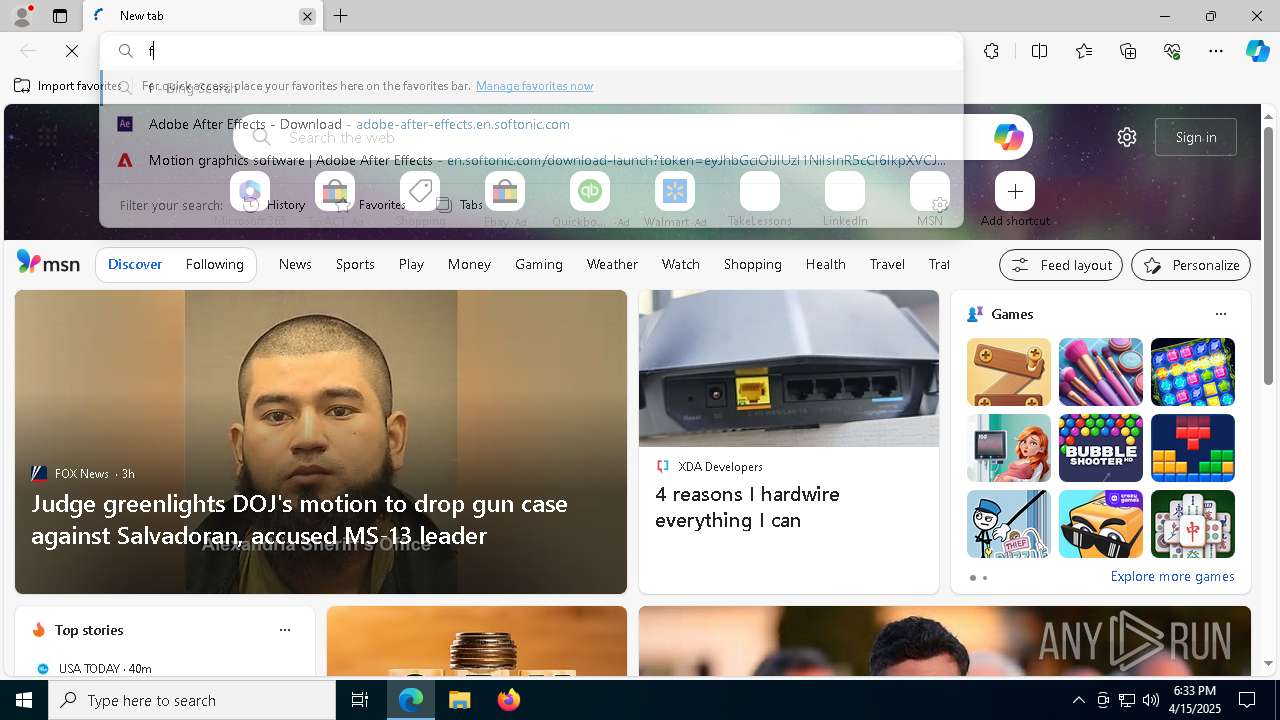Click scrollbar down arrow
Screen dimensions: 1280x720
(1269, 663)
